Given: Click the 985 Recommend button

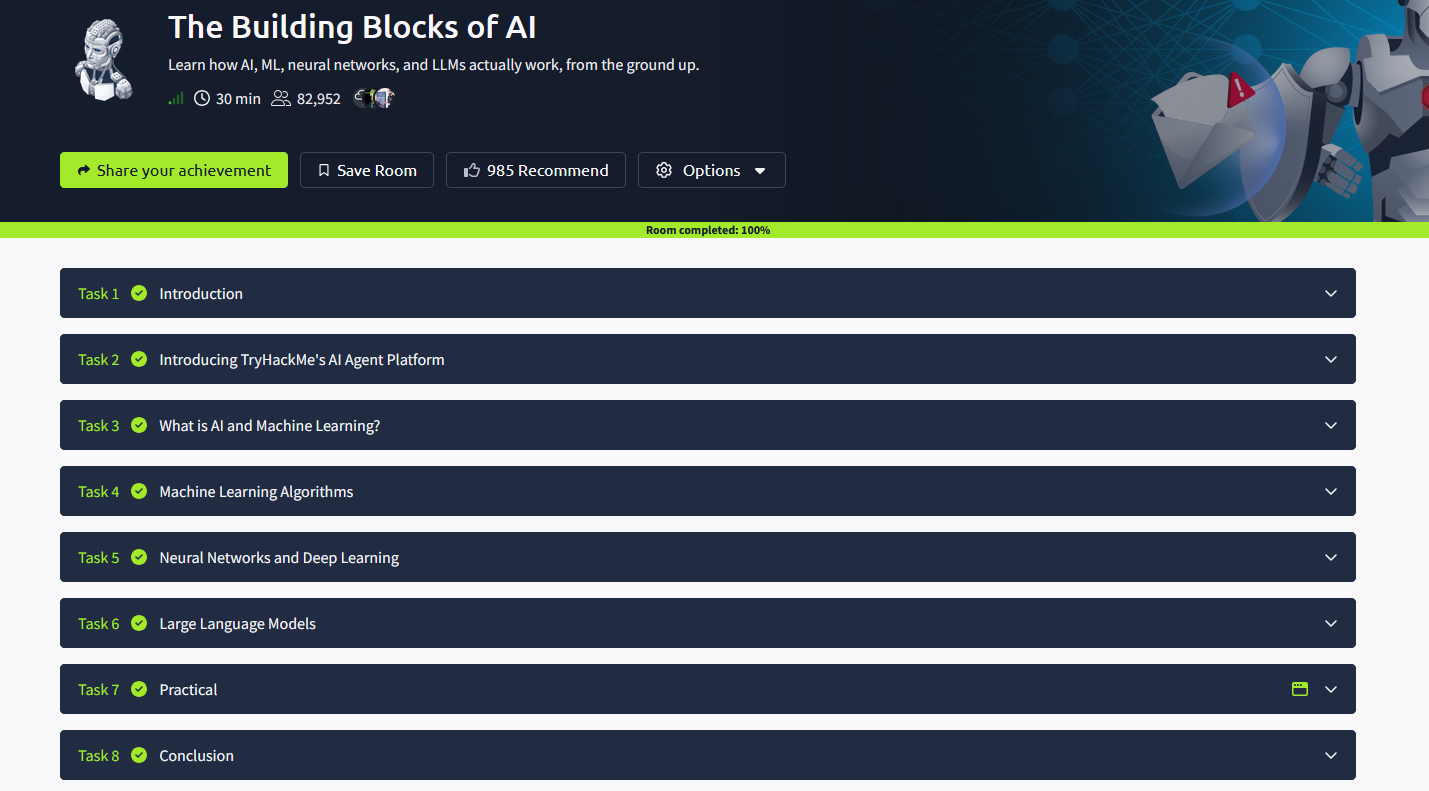Looking at the screenshot, I should [x=536, y=170].
